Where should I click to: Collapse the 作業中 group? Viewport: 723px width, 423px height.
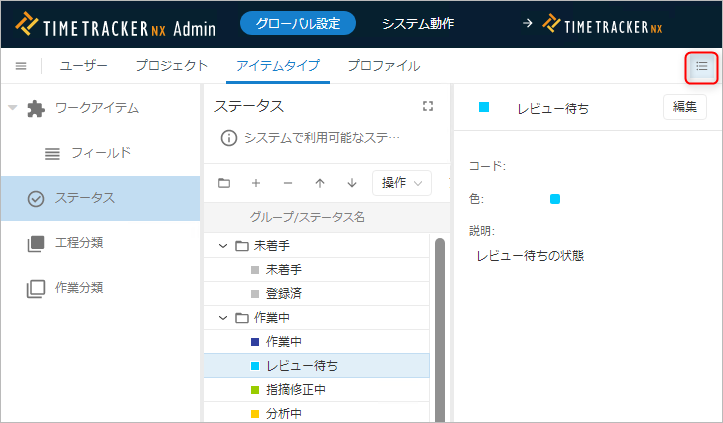[223, 318]
